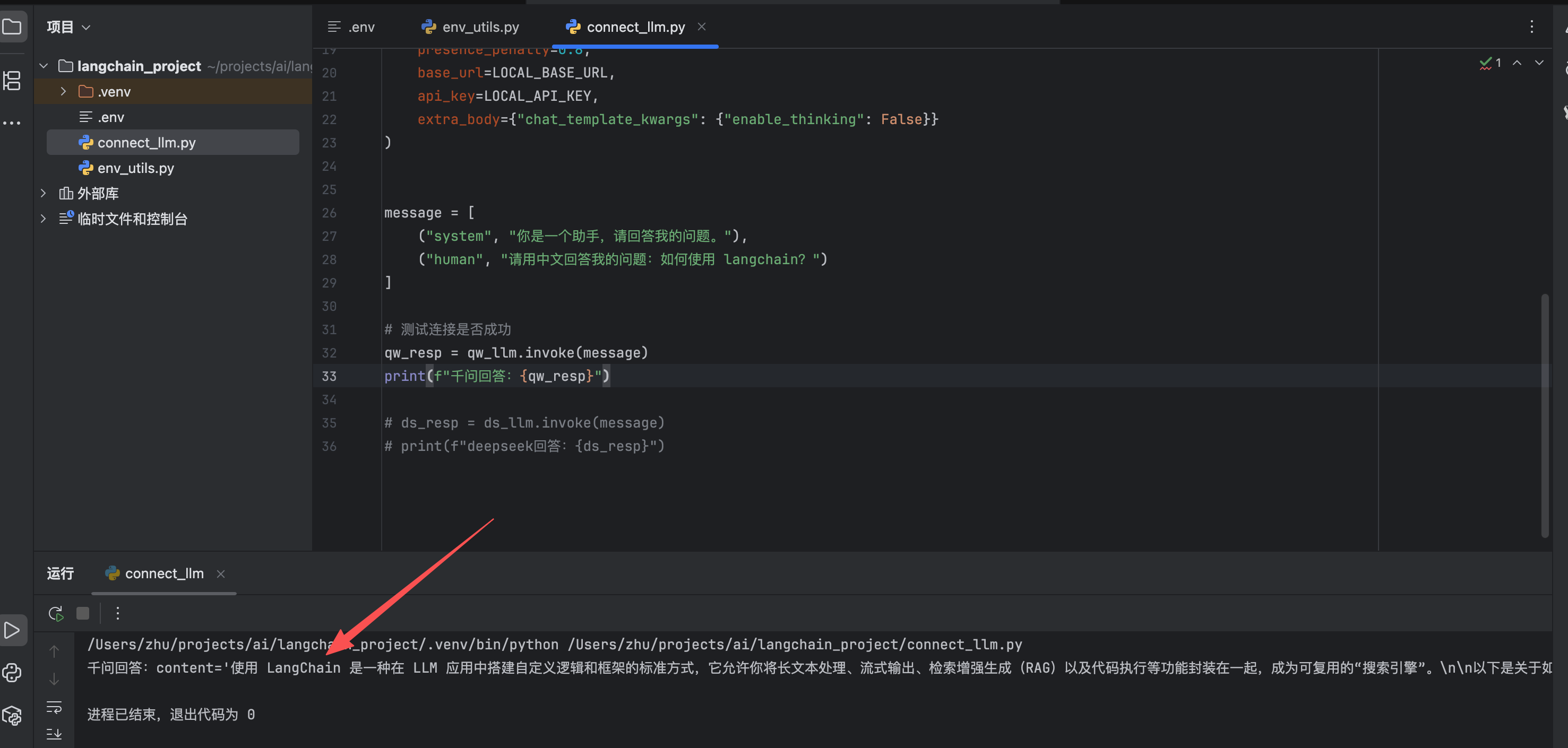The image size is (1568, 748).
Task: Open the Project tool window folder icon
Action: (x=12, y=27)
